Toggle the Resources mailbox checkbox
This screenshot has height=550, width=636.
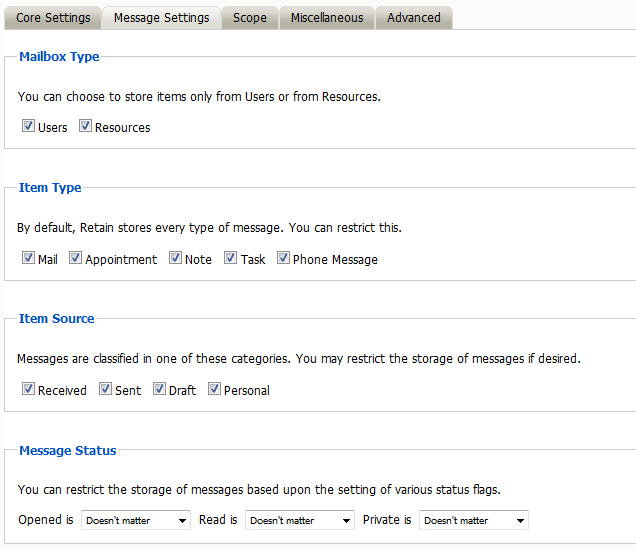pos(86,127)
